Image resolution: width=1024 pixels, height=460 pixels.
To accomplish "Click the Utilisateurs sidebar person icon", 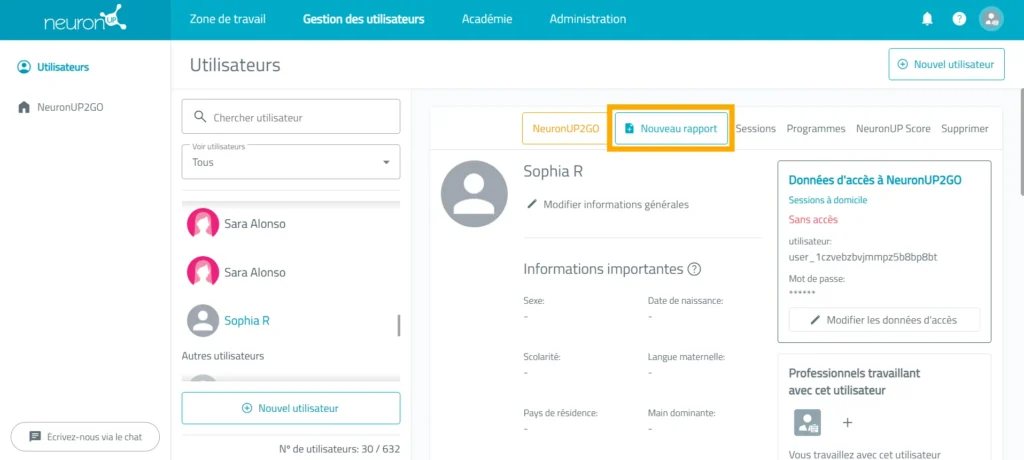I will (x=24, y=67).
